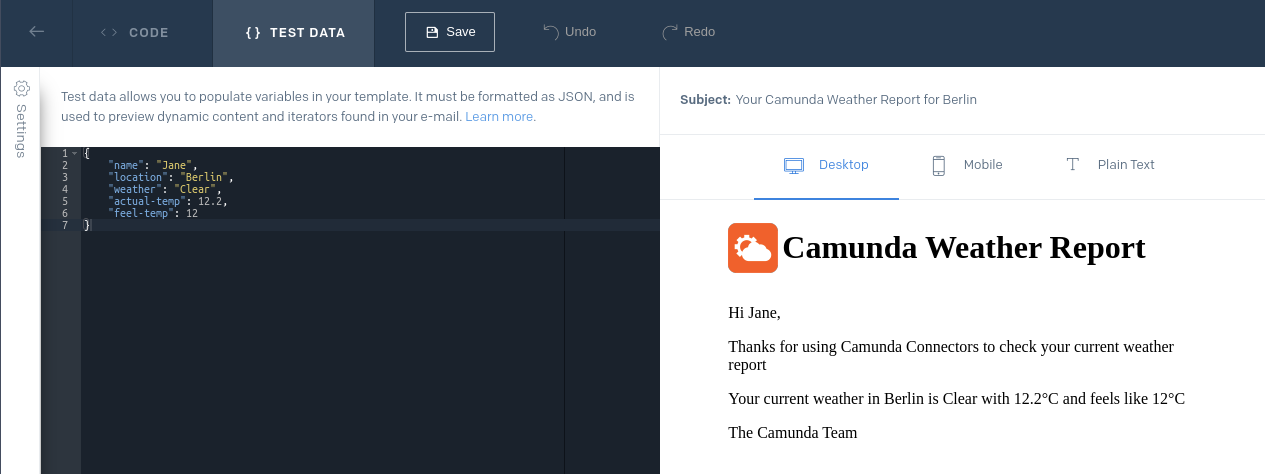
Task: Click the curved Undo arrow icon
Action: coord(550,32)
